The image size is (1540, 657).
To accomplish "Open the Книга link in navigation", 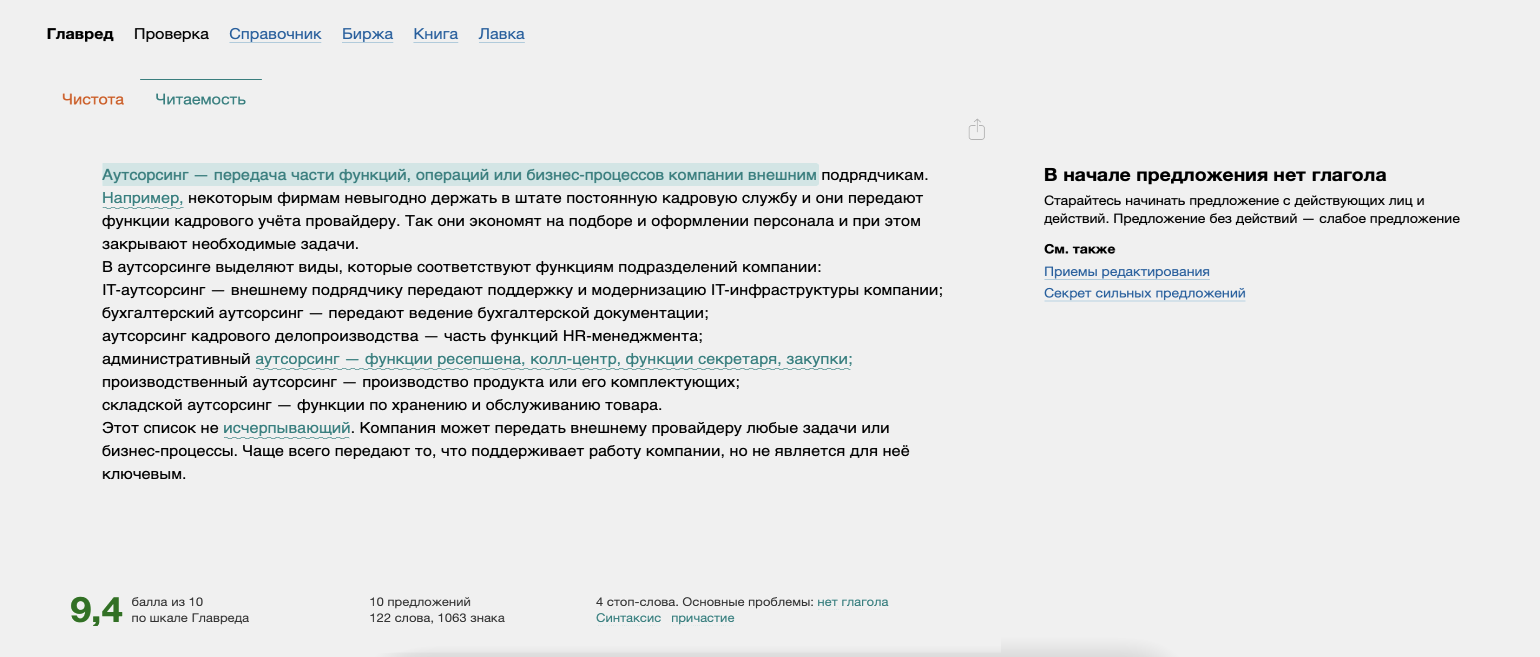I will coord(435,34).
